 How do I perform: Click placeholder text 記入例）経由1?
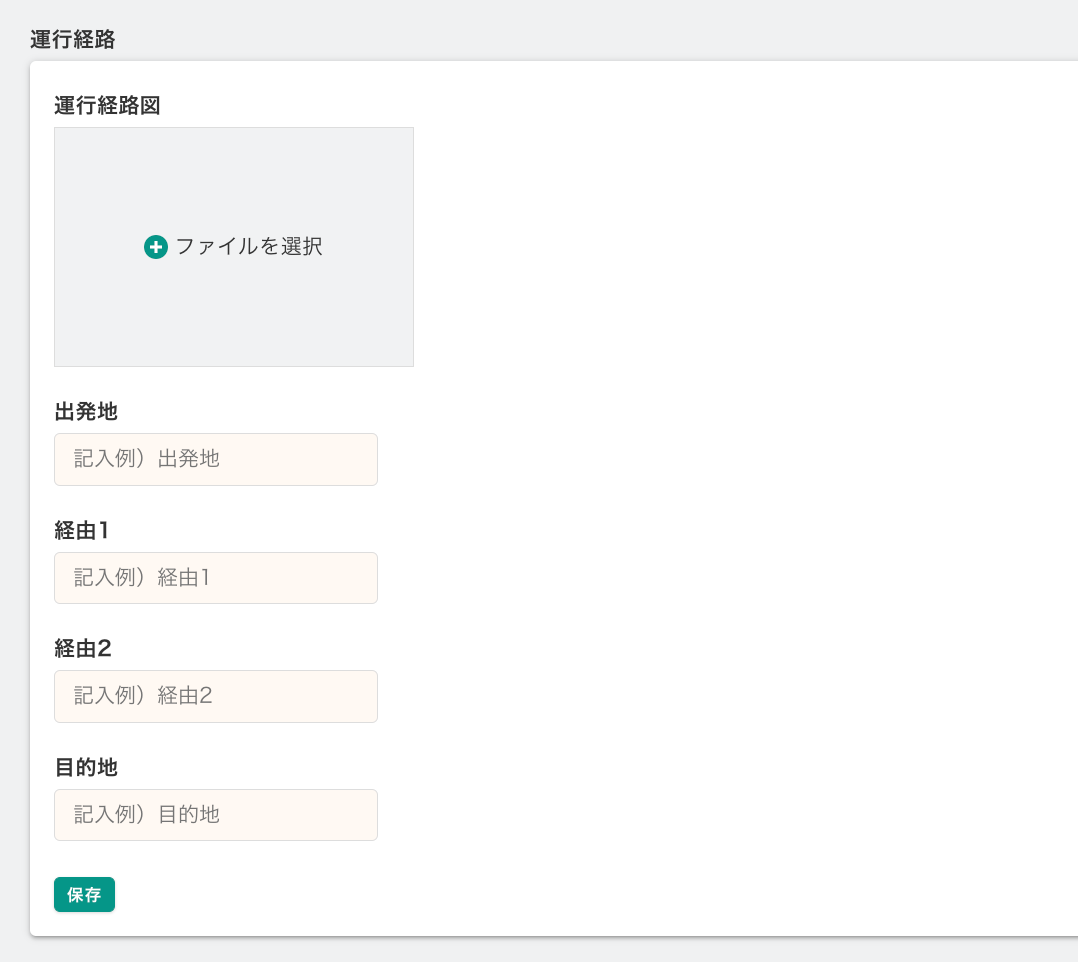(142, 578)
